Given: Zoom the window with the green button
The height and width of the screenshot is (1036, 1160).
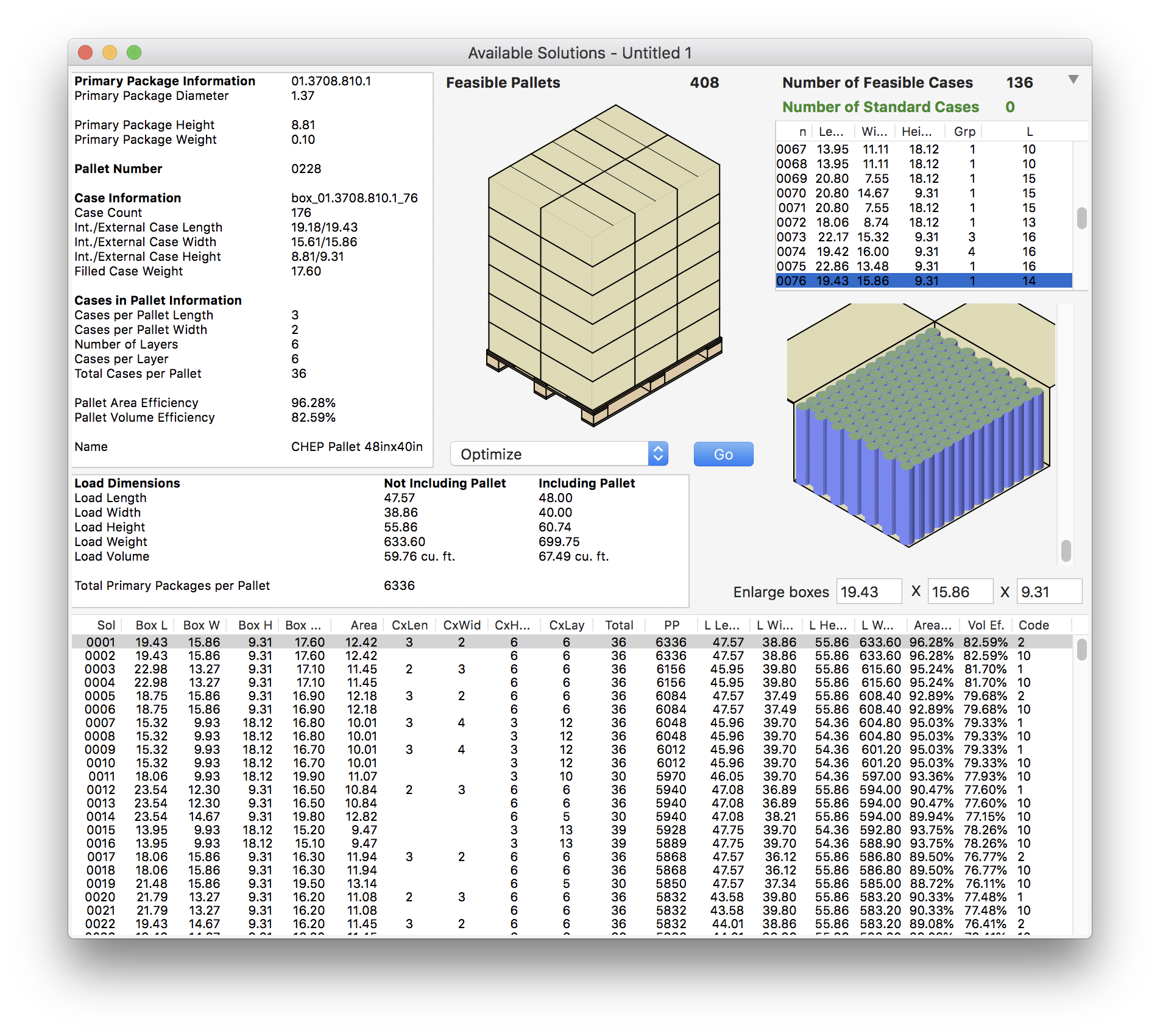Looking at the screenshot, I should tap(134, 52).
